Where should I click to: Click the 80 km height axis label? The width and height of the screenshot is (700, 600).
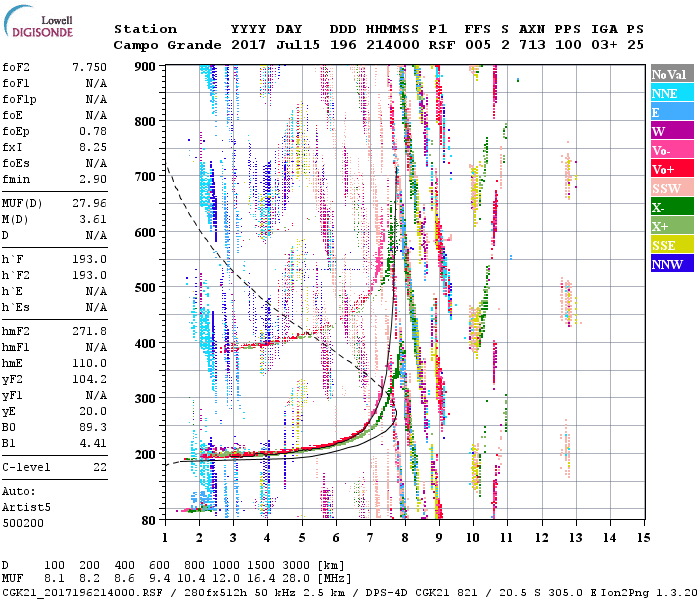point(149,520)
